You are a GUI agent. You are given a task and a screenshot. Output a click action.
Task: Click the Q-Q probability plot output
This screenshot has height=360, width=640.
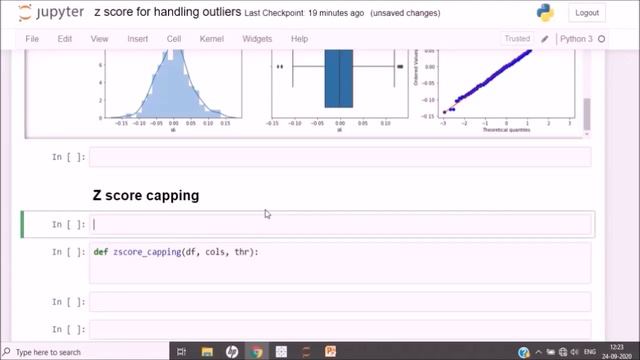pyautogui.click(x=495, y=90)
